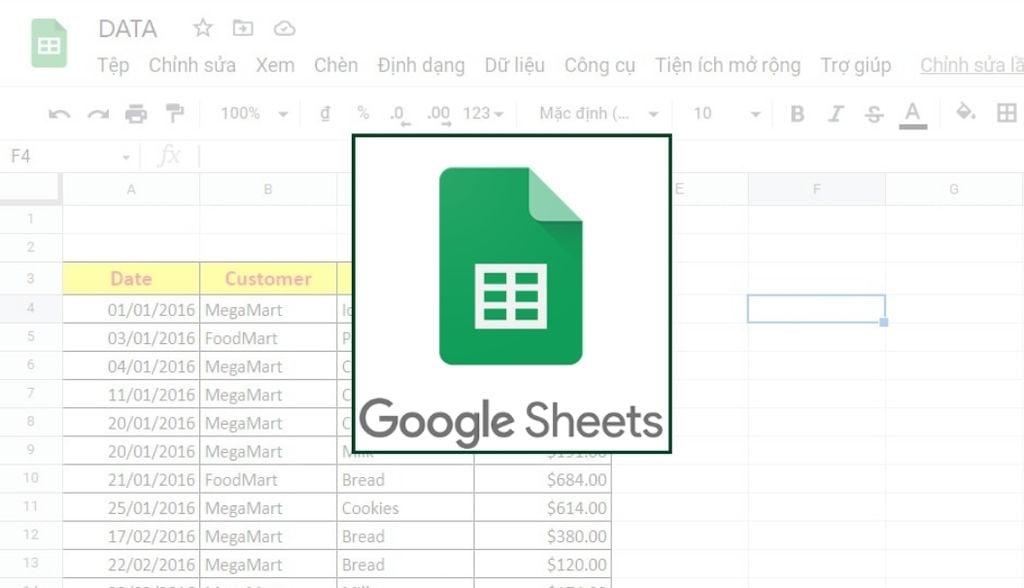
Task: Select cell with 01/01/2016
Action: coord(131,310)
